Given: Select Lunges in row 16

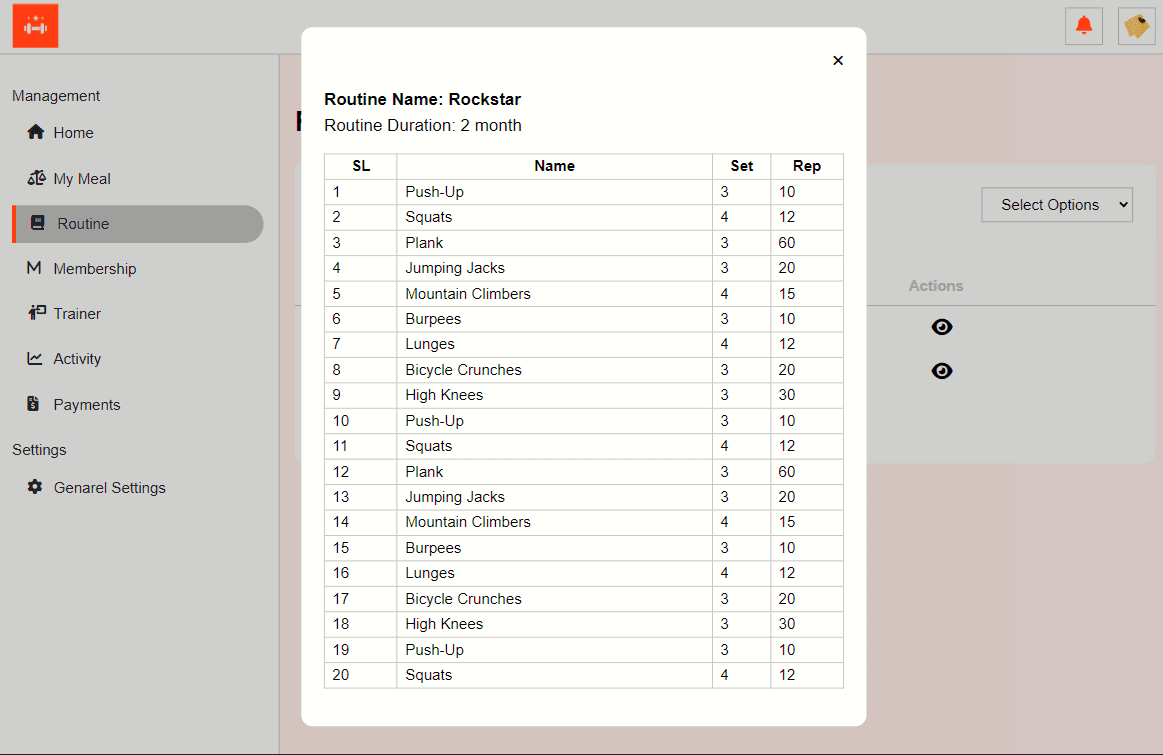Looking at the screenshot, I should pos(430,573).
